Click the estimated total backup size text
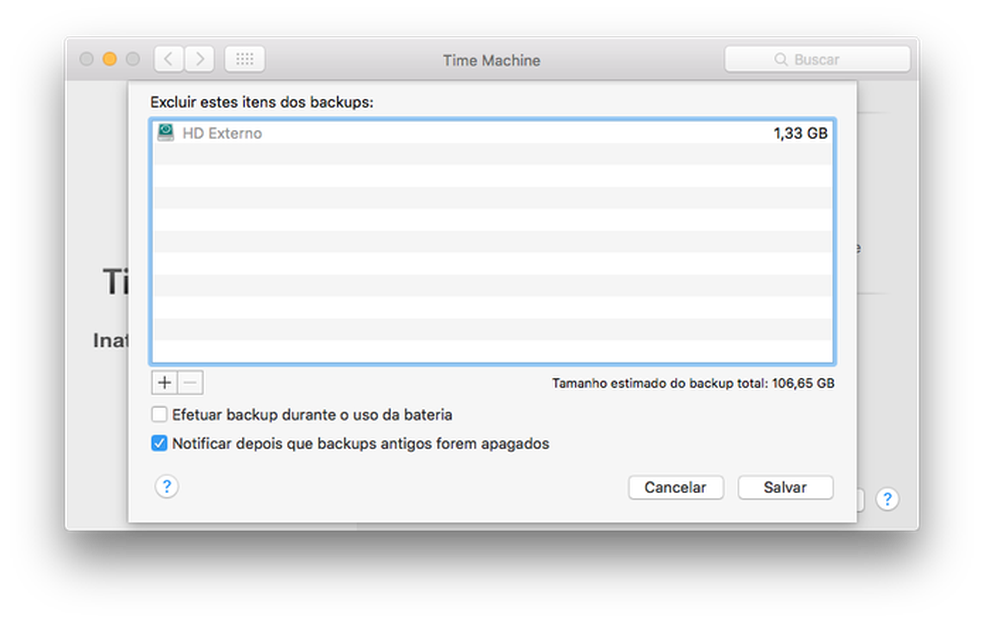Viewport: 984px width, 623px height. tap(693, 383)
